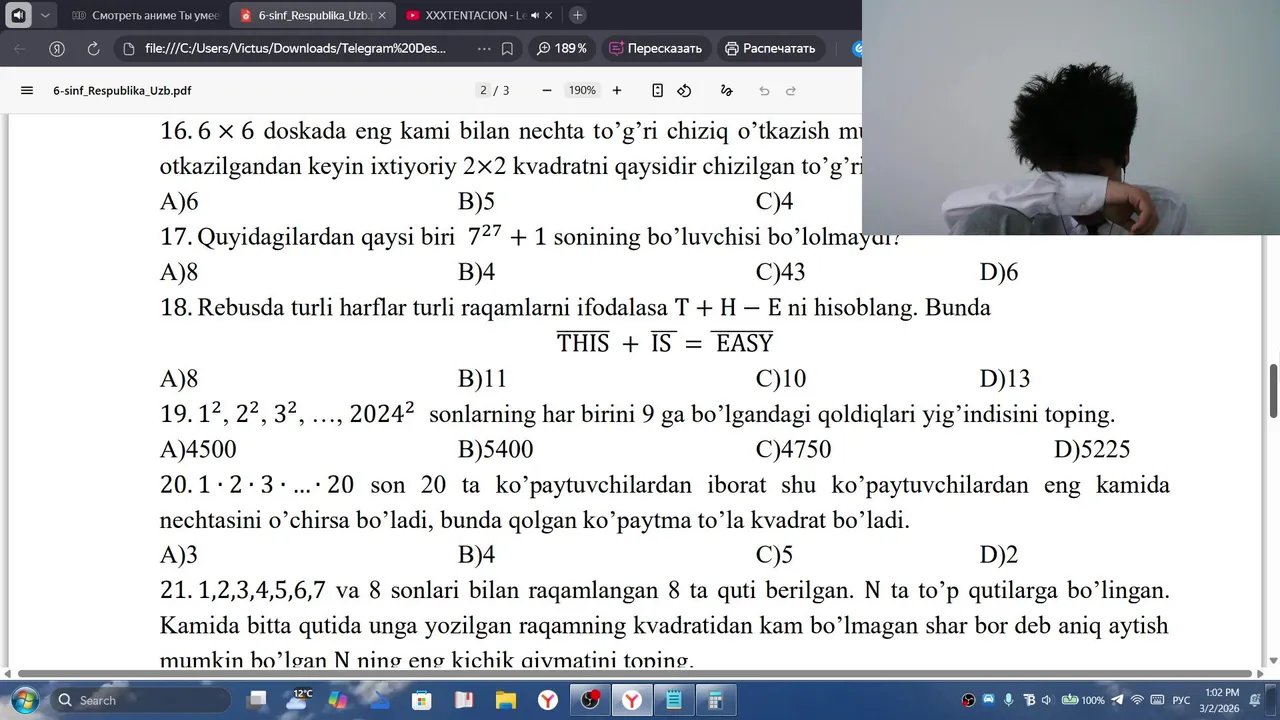Click the vertical scrollbar thumb
The image size is (1280, 720).
[1273, 391]
